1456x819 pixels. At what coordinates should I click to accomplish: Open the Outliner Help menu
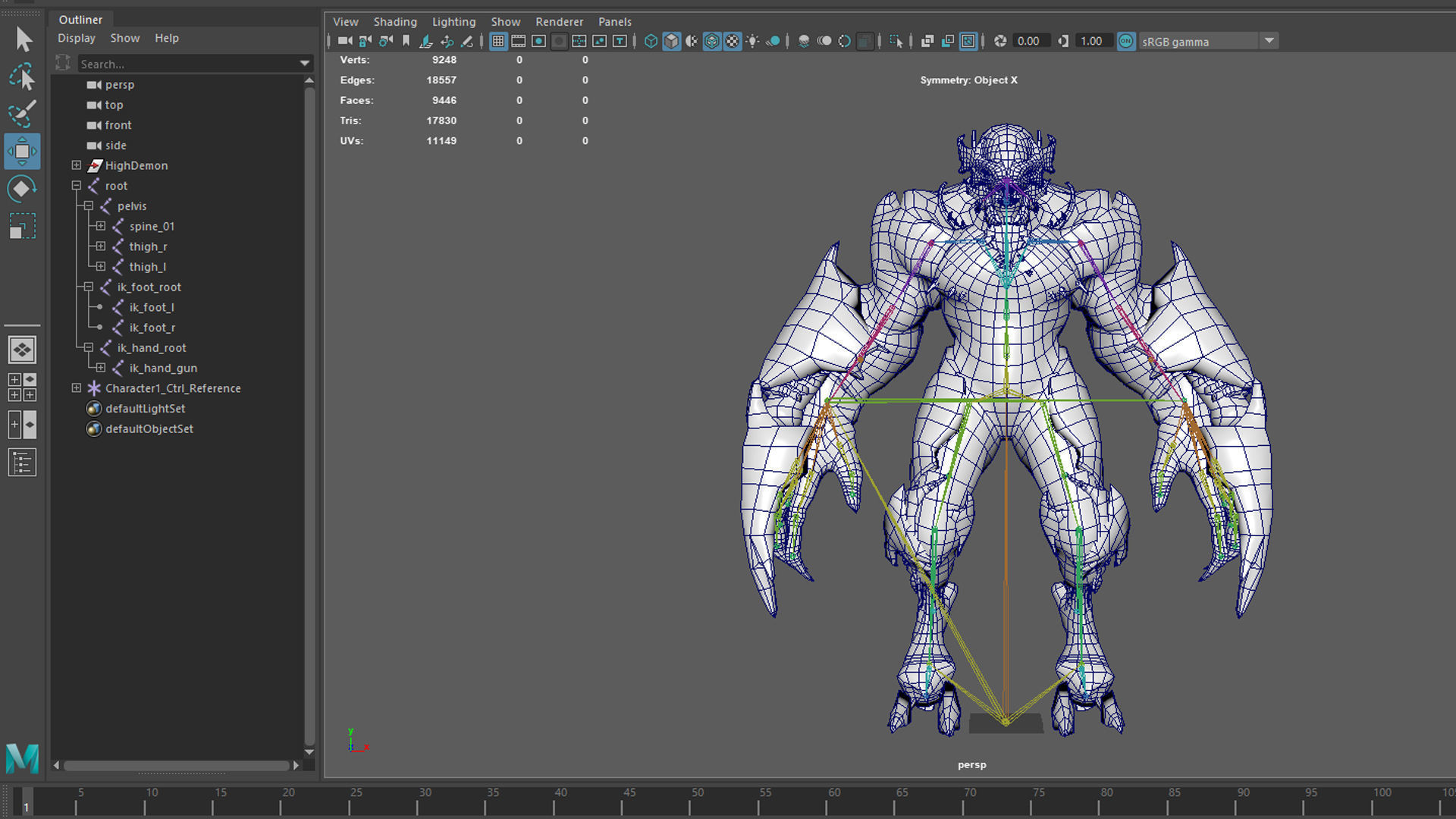tap(167, 38)
